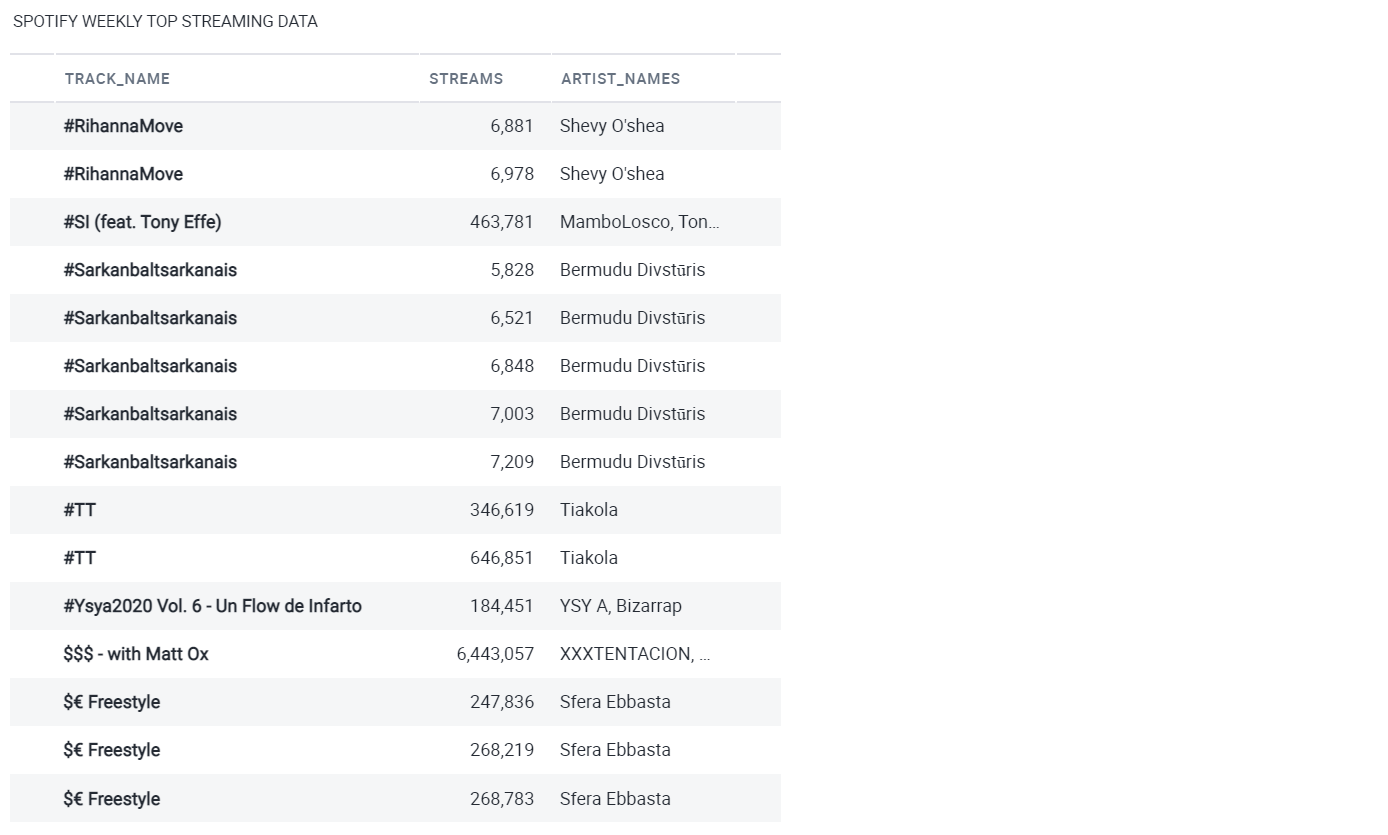The image size is (1388, 835).
Task: Sort by the ARTIST_NAMES column header
Action: (620, 79)
